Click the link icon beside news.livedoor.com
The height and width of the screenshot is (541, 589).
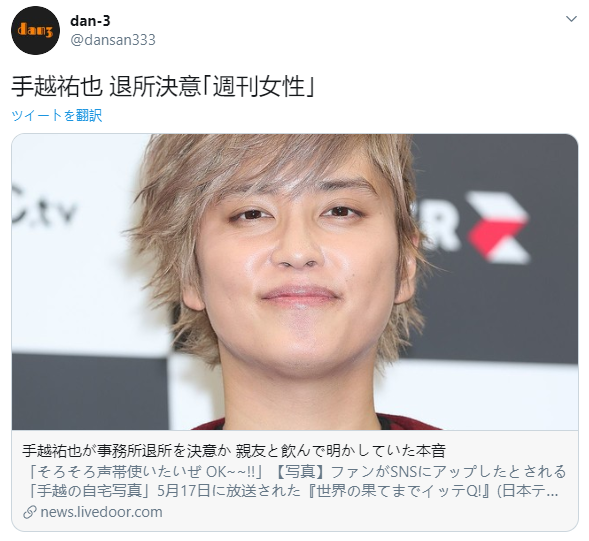click(30, 512)
